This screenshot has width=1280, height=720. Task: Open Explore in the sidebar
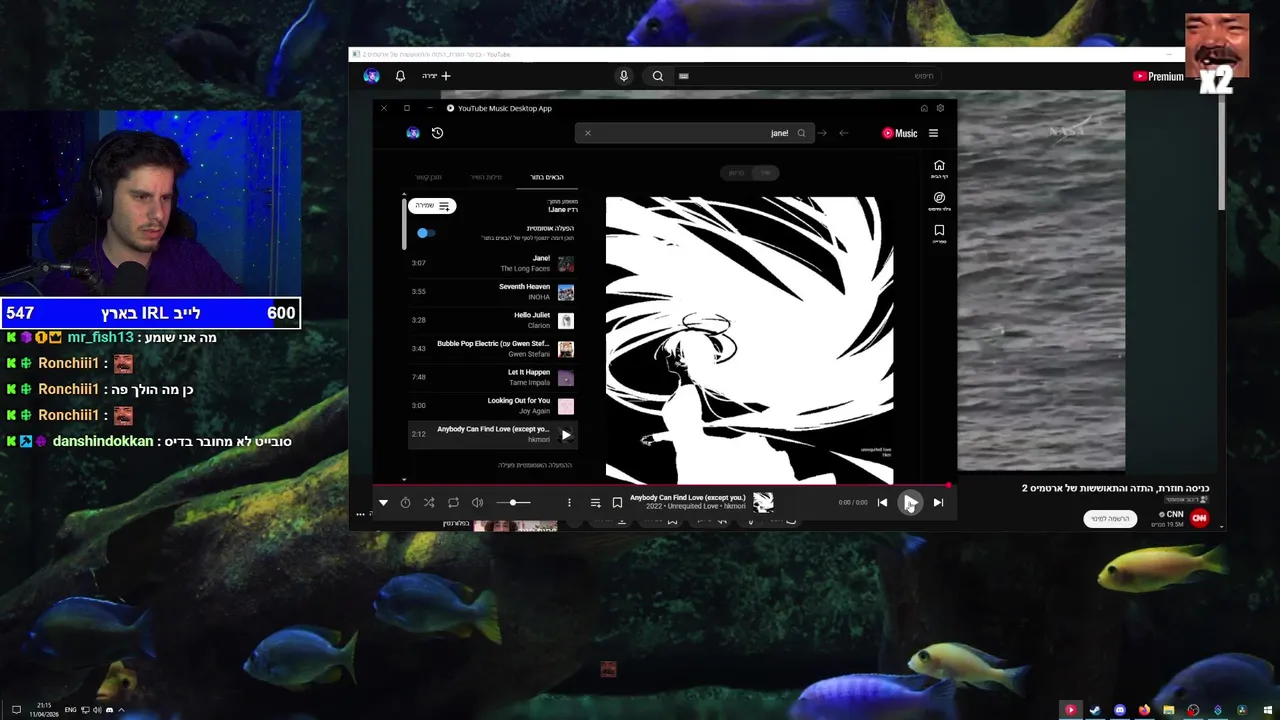coord(939,201)
